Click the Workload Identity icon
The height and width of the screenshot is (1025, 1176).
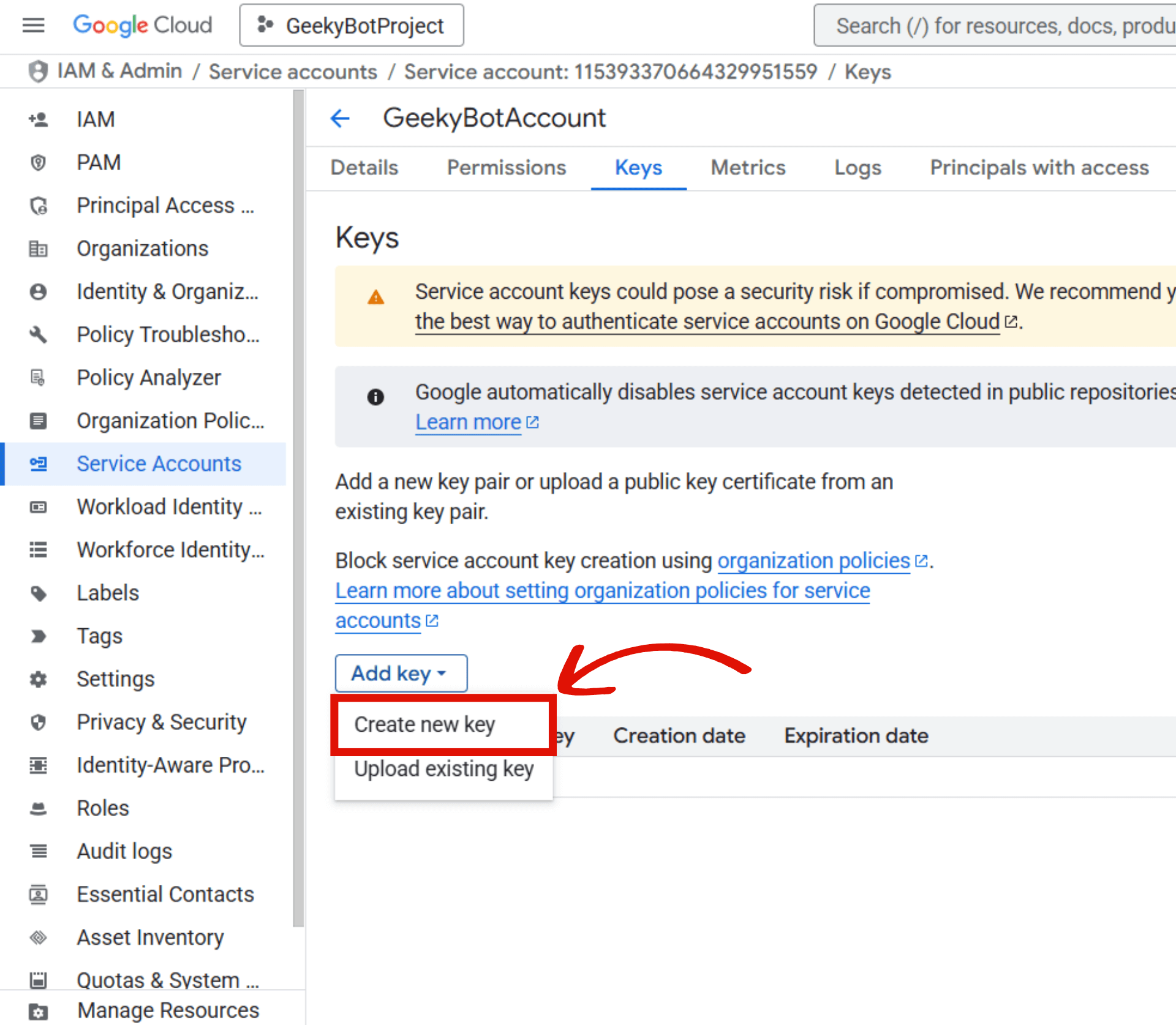pos(38,507)
